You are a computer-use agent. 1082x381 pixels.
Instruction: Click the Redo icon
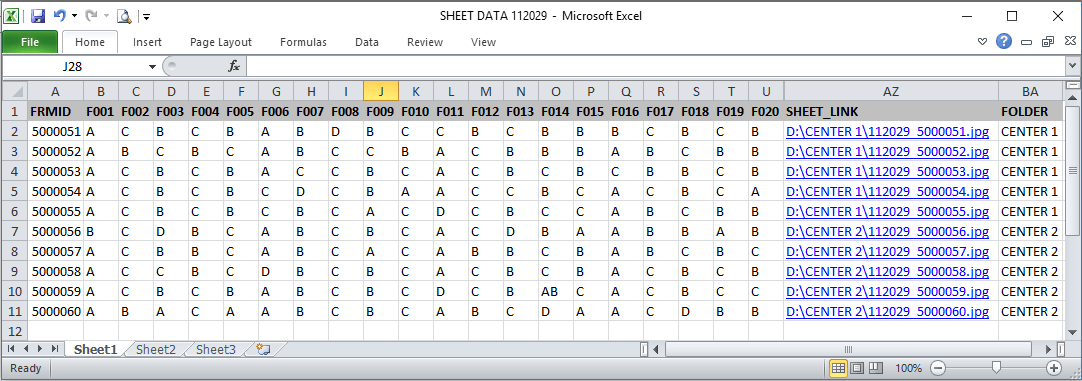pyautogui.click(x=91, y=15)
